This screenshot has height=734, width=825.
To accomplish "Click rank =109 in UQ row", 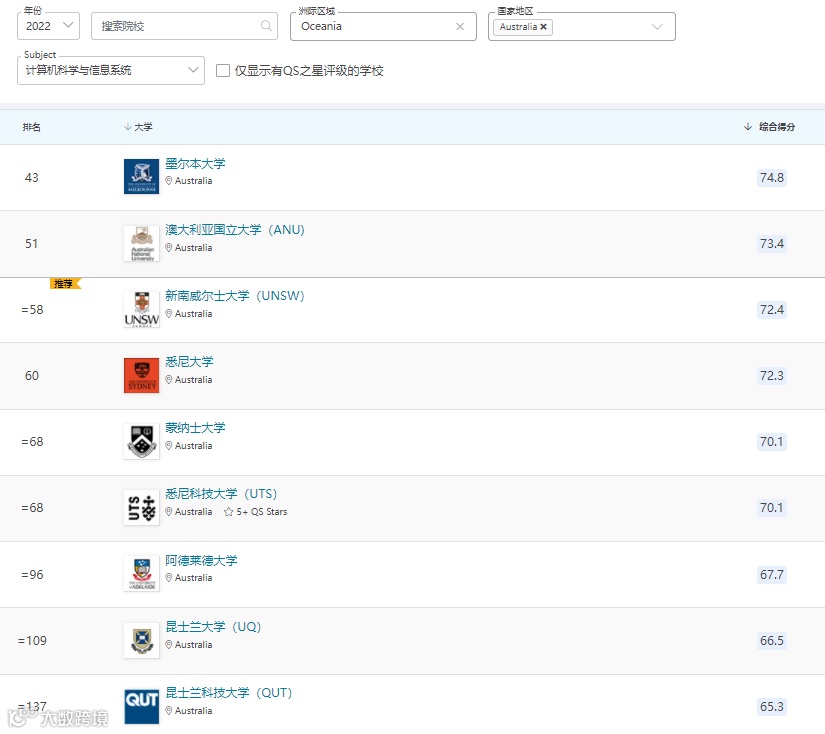I will 32,640.
